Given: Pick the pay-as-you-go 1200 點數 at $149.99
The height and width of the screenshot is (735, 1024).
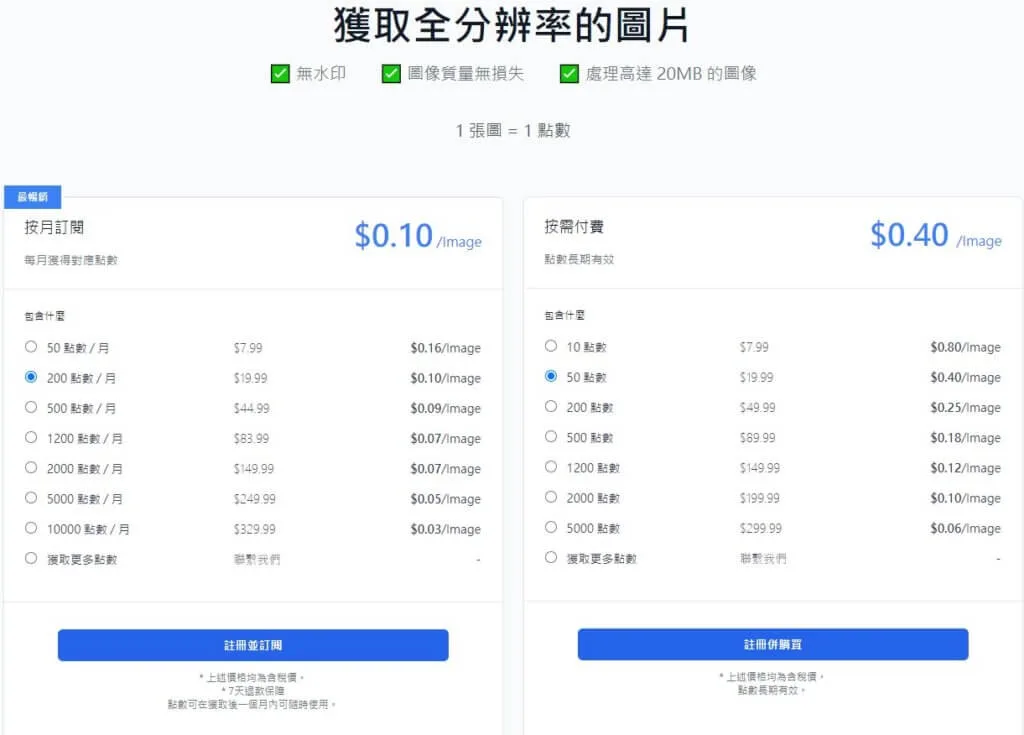Looking at the screenshot, I should (551, 466).
